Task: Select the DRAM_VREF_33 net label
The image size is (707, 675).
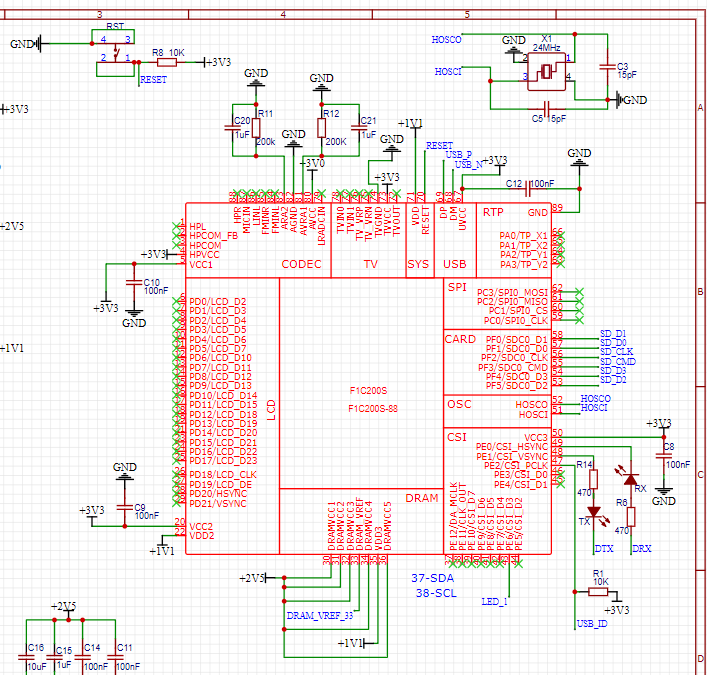Action: [320, 615]
